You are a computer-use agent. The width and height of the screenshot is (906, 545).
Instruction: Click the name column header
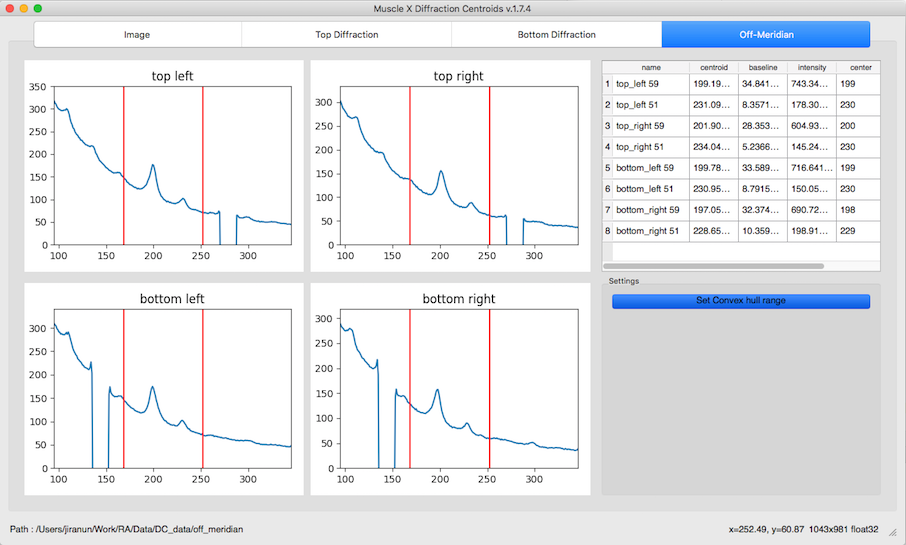coord(651,68)
